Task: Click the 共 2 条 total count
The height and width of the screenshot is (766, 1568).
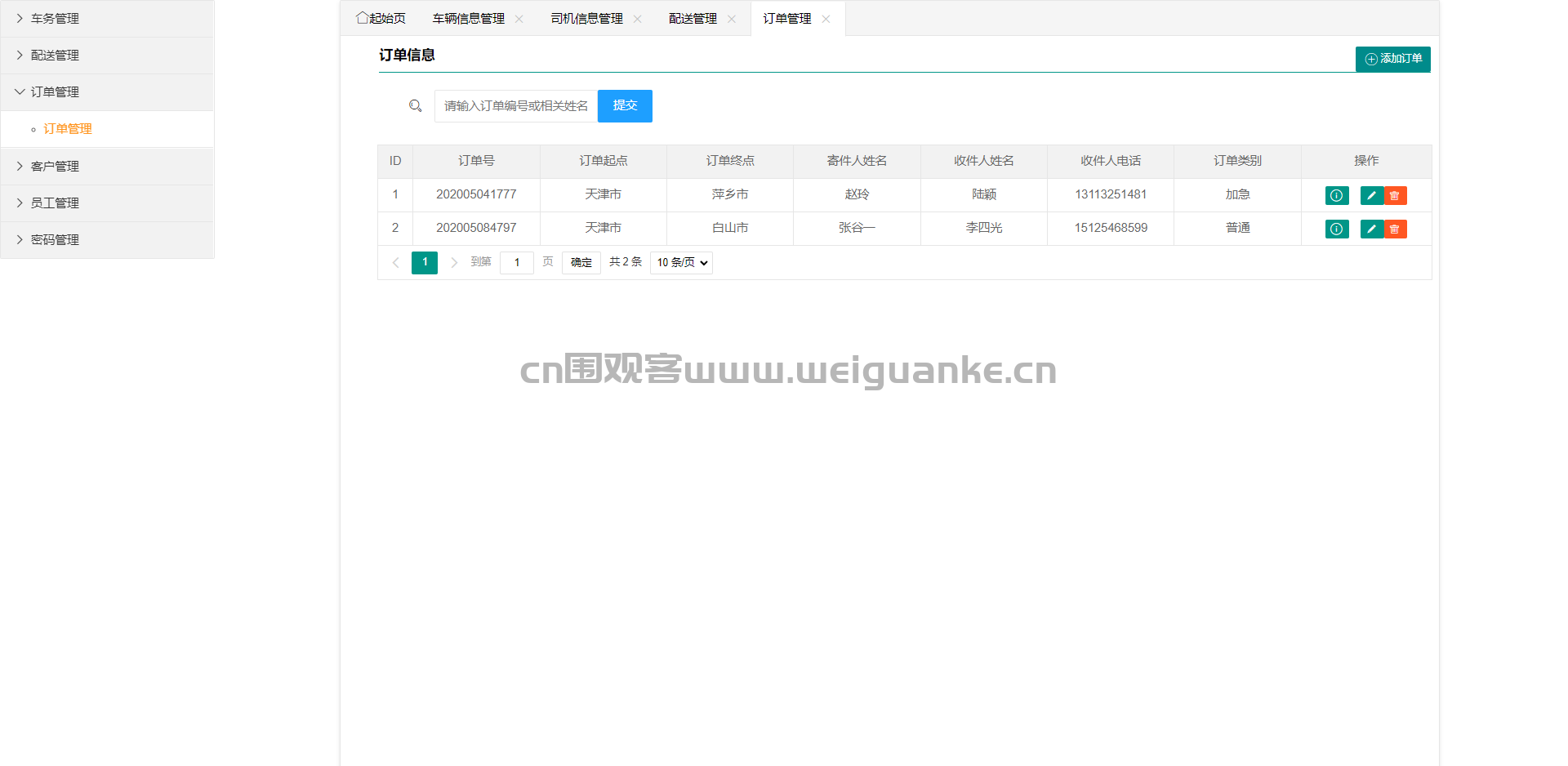Action: (626, 262)
